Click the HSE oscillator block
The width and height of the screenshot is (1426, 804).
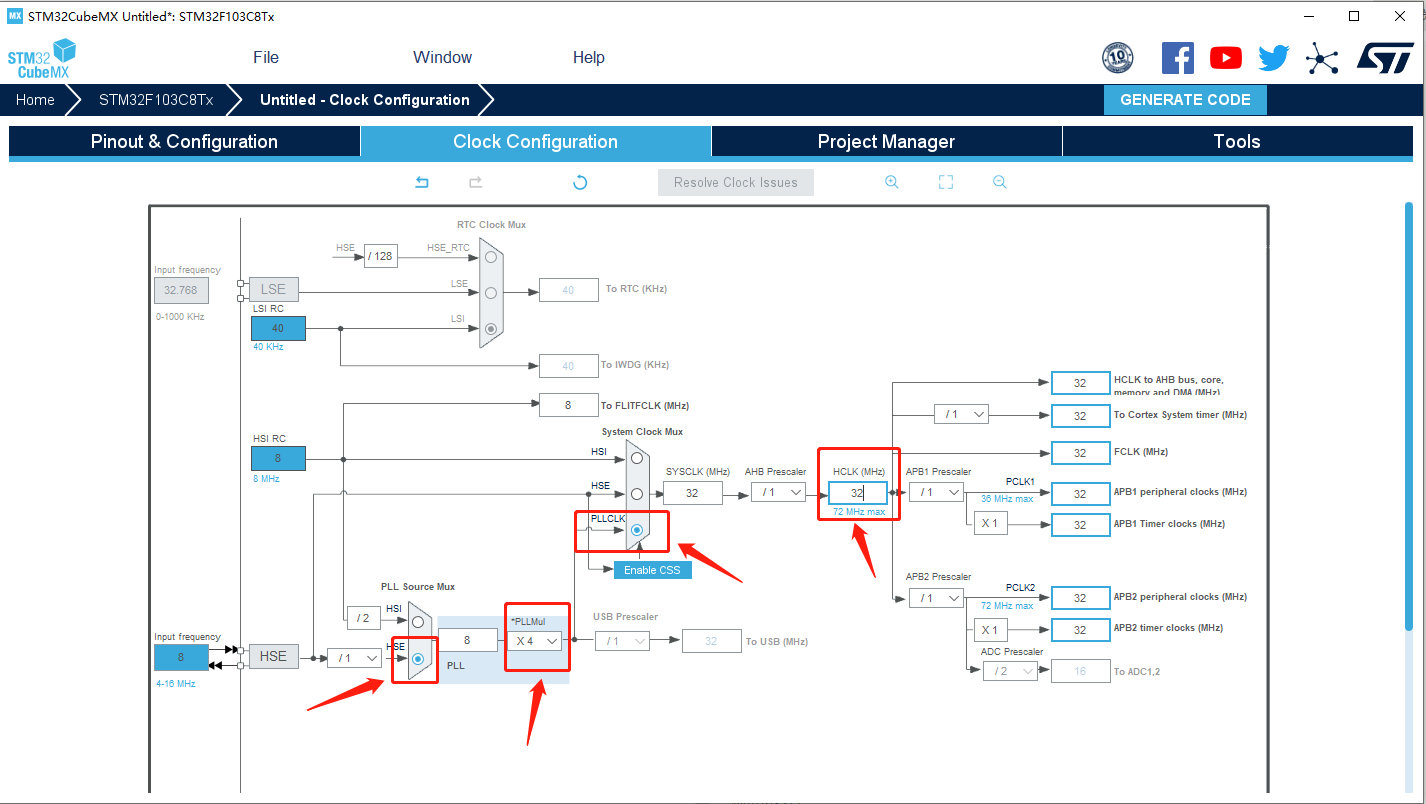[273, 657]
